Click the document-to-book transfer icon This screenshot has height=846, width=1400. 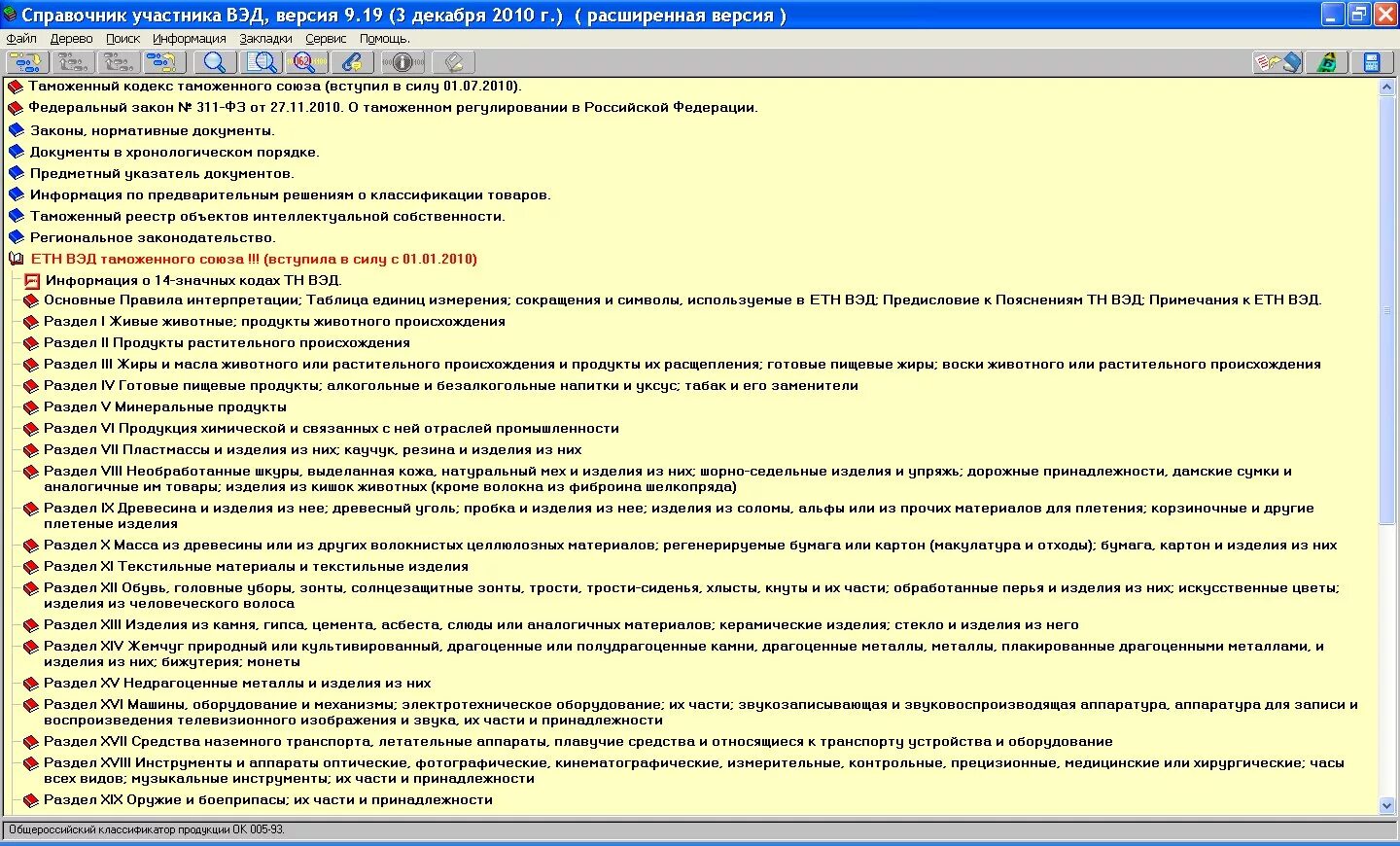pyautogui.click(x=1277, y=62)
